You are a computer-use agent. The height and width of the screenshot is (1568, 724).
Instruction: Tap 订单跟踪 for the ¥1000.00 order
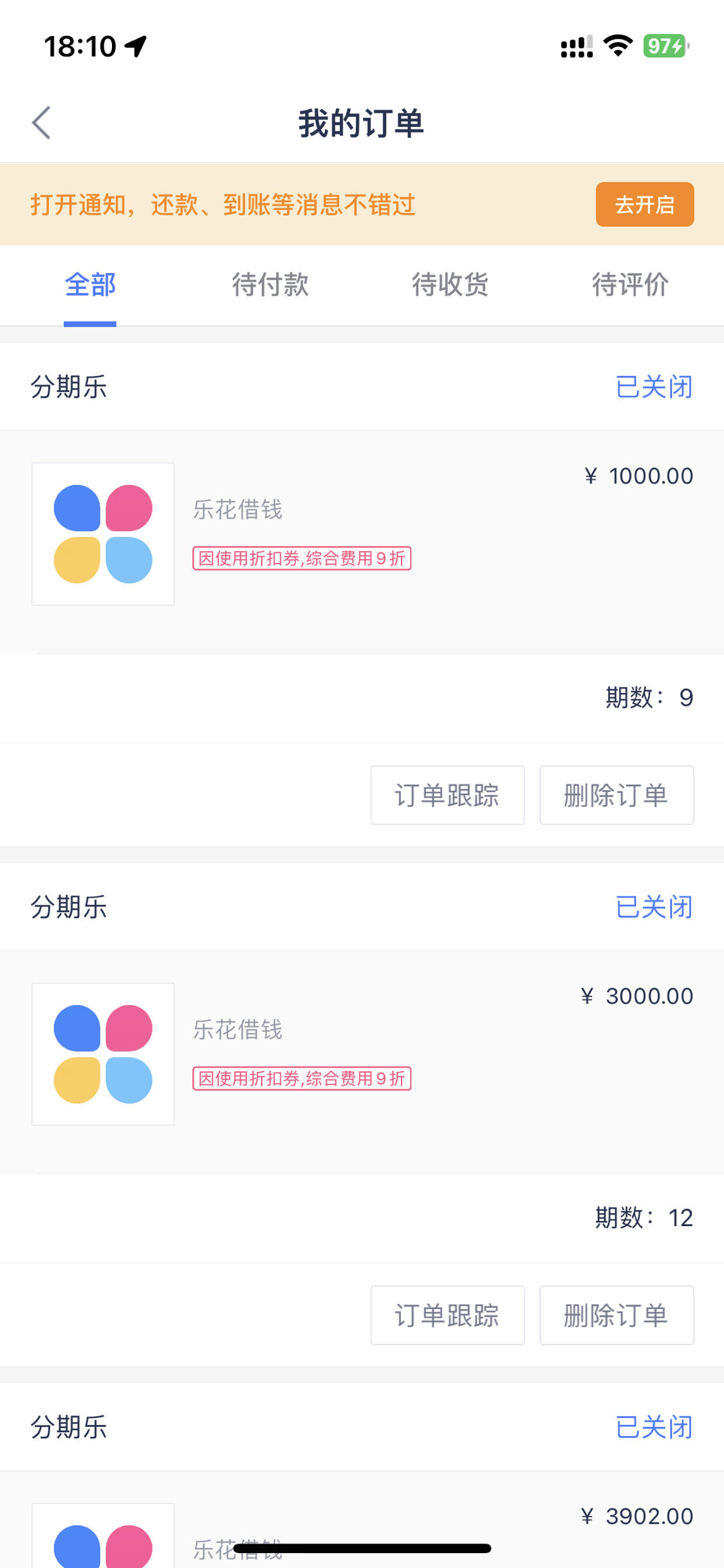pos(447,795)
